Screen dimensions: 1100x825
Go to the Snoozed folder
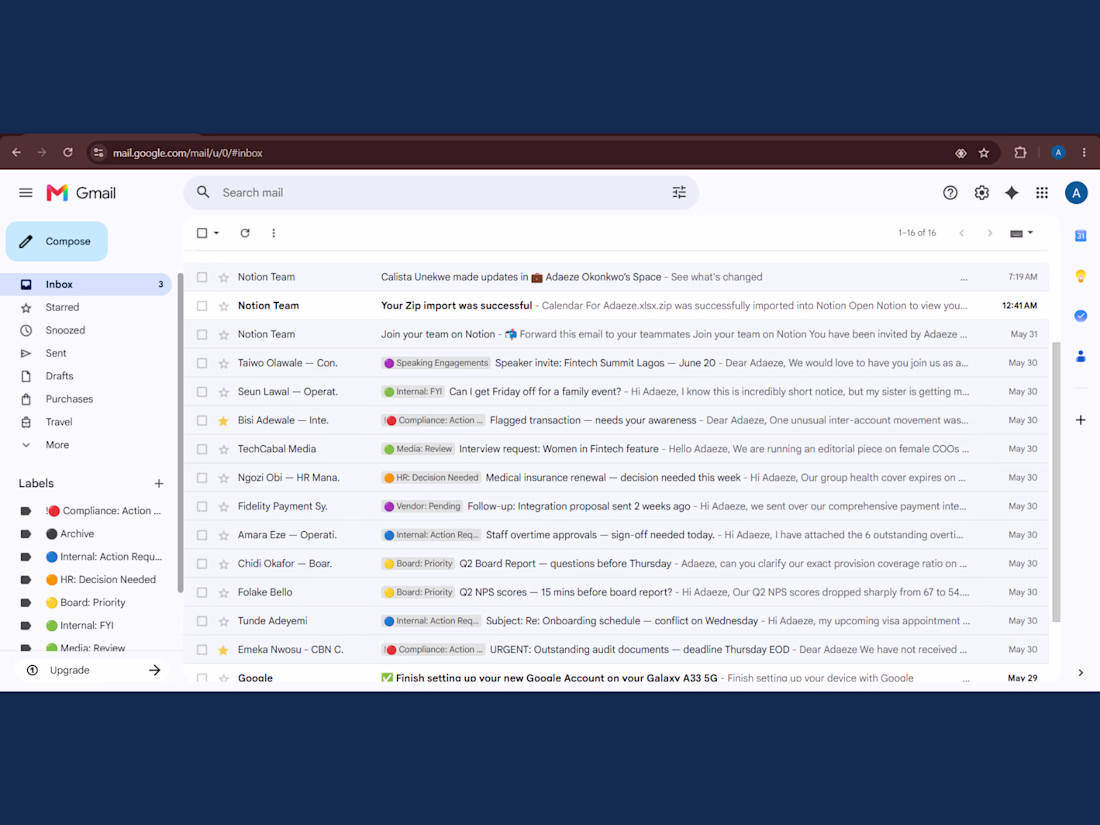click(65, 330)
